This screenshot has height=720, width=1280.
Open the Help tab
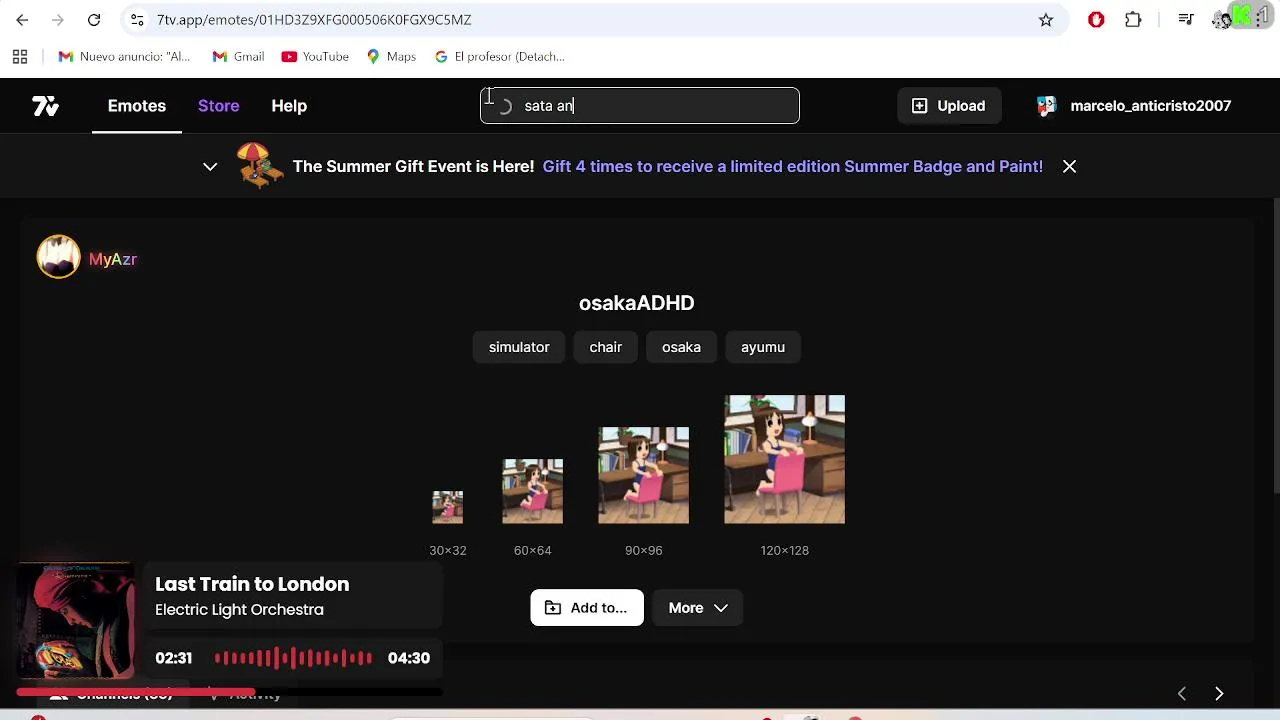click(289, 106)
